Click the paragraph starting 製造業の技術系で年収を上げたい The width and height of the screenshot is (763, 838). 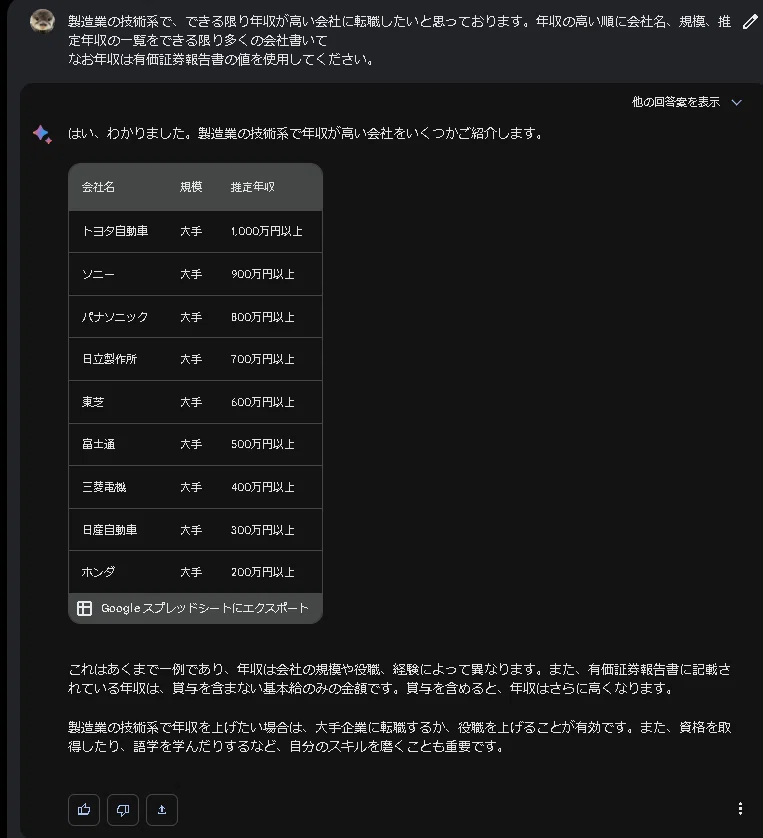point(399,736)
